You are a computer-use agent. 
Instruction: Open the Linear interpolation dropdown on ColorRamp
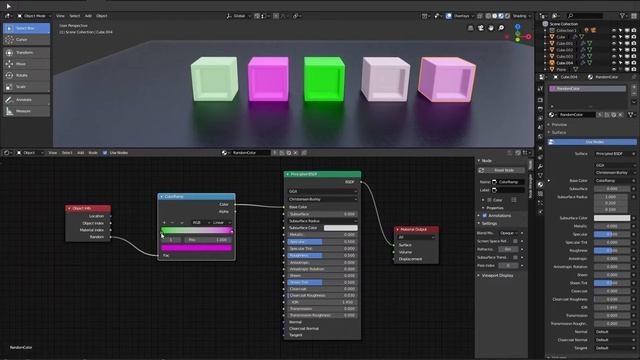tap(222, 222)
